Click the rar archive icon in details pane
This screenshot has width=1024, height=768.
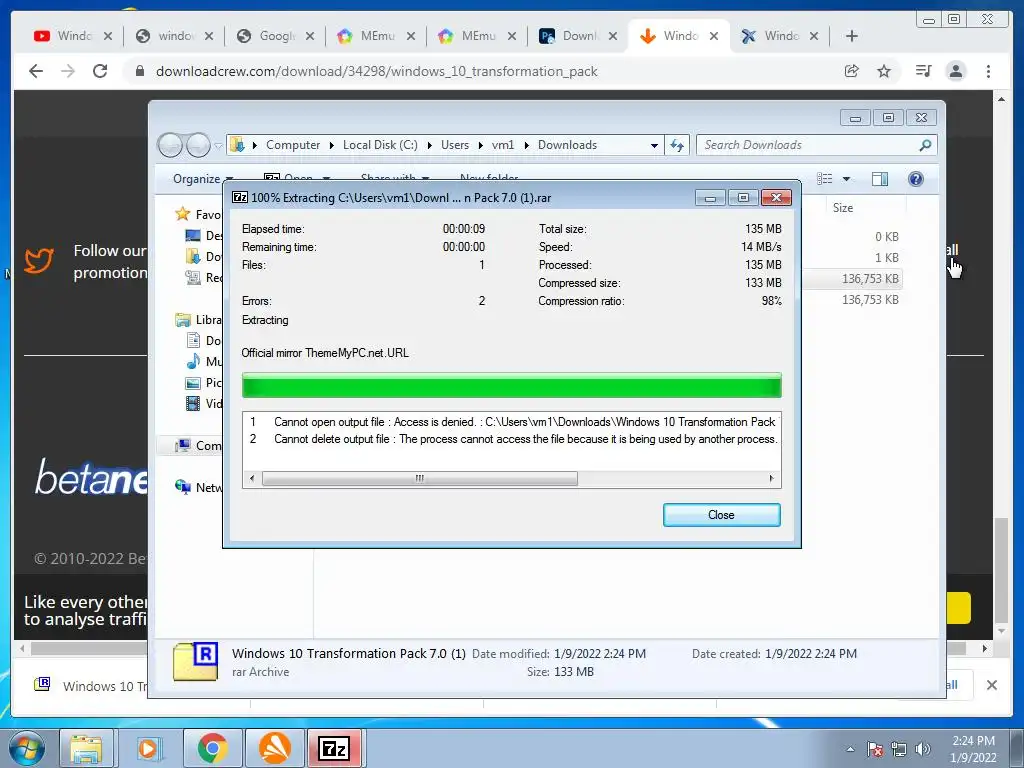pos(195,662)
